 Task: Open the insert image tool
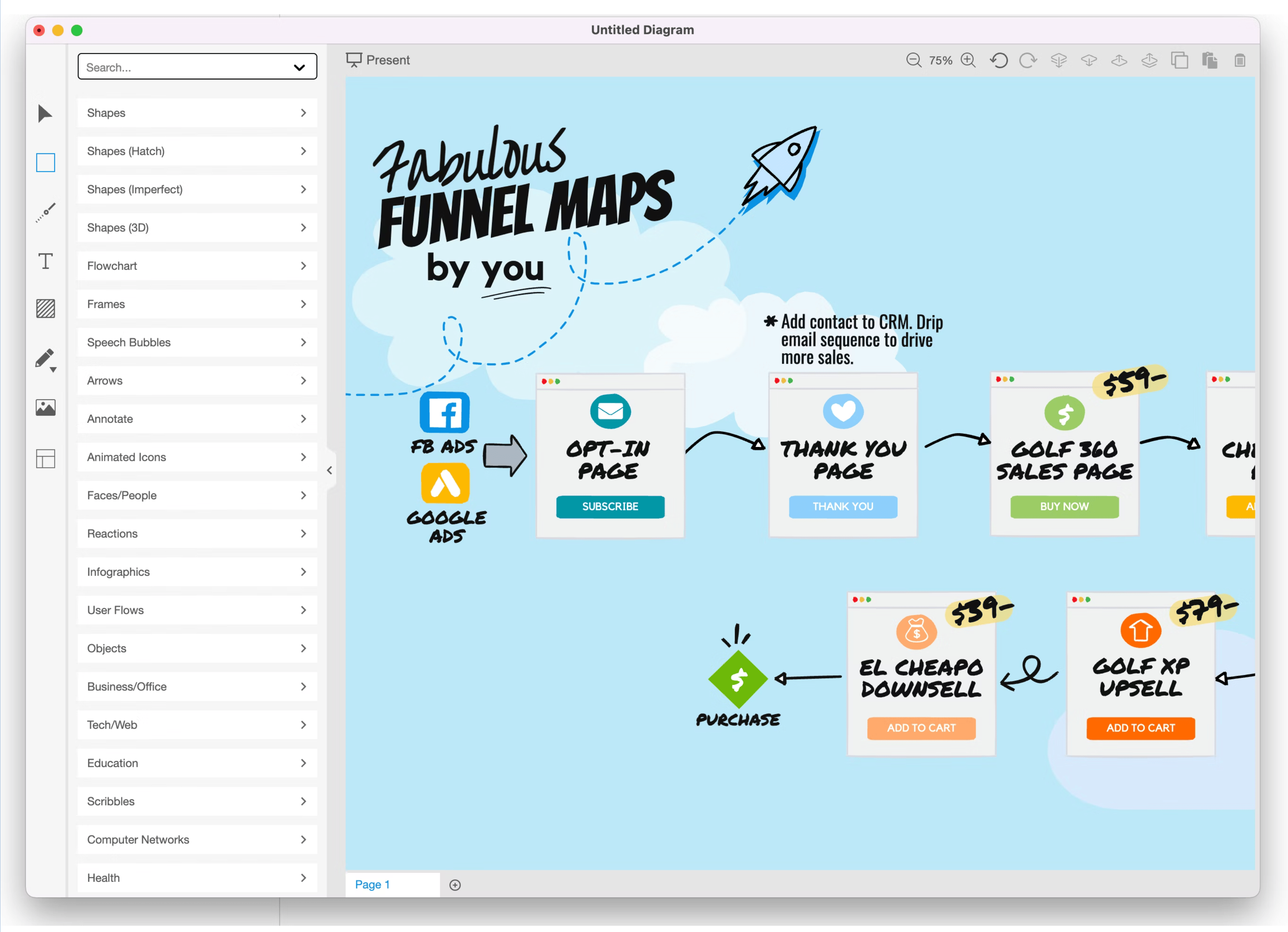(x=45, y=407)
